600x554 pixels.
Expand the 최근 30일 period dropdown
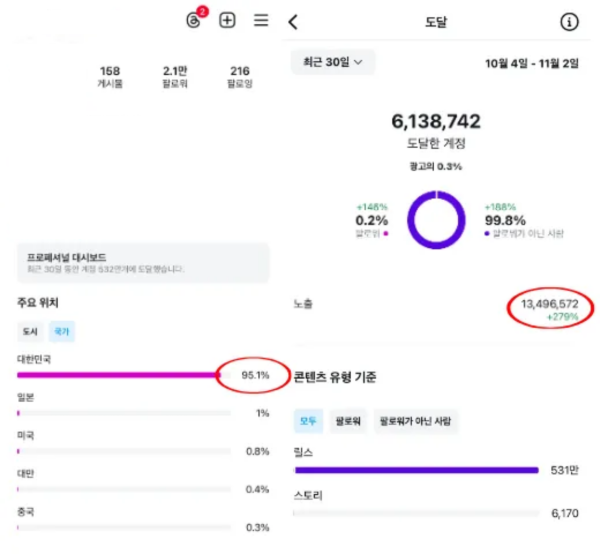332,62
